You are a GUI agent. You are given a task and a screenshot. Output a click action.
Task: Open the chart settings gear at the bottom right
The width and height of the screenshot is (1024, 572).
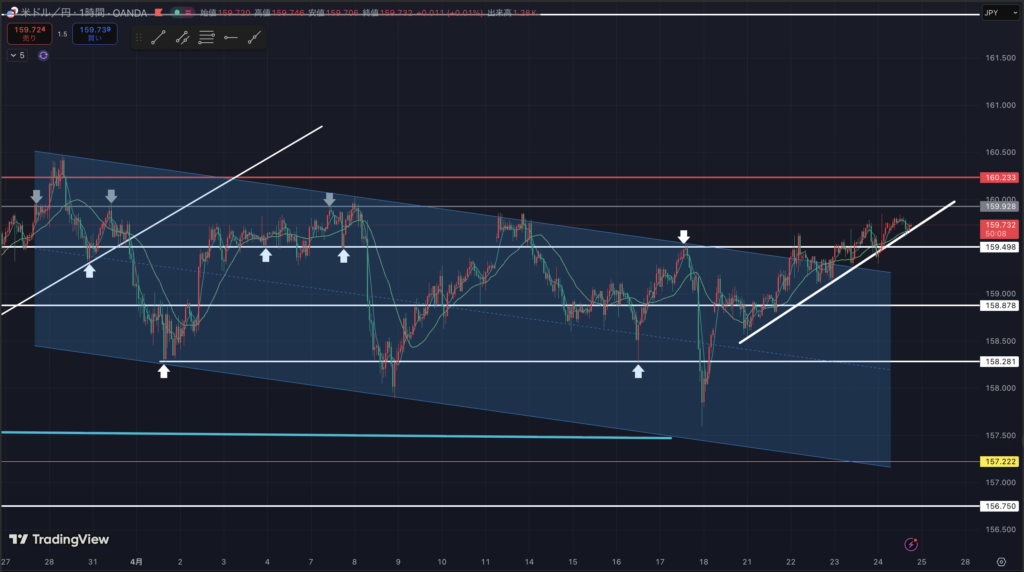[1001, 562]
